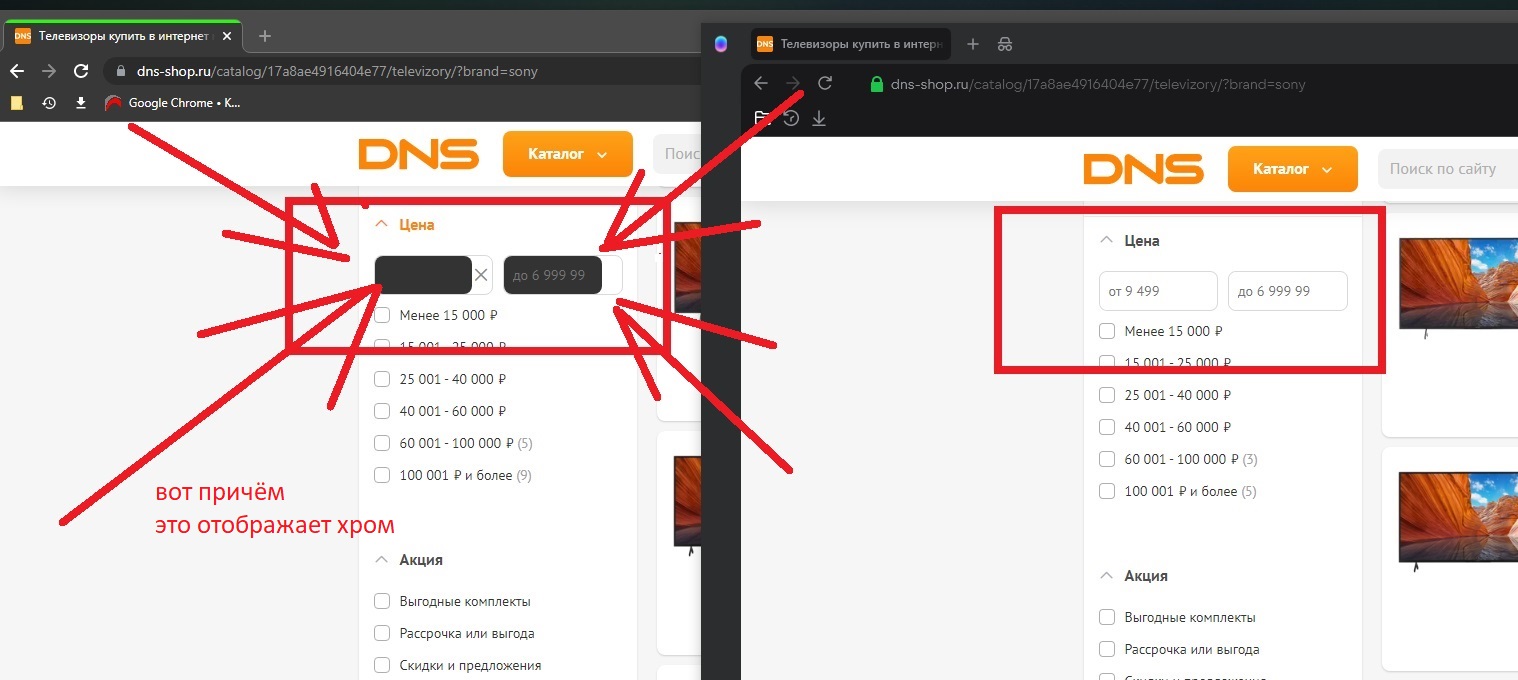Check 25 001 - 40 000 ₽ in right window

pyautogui.click(x=1106, y=395)
